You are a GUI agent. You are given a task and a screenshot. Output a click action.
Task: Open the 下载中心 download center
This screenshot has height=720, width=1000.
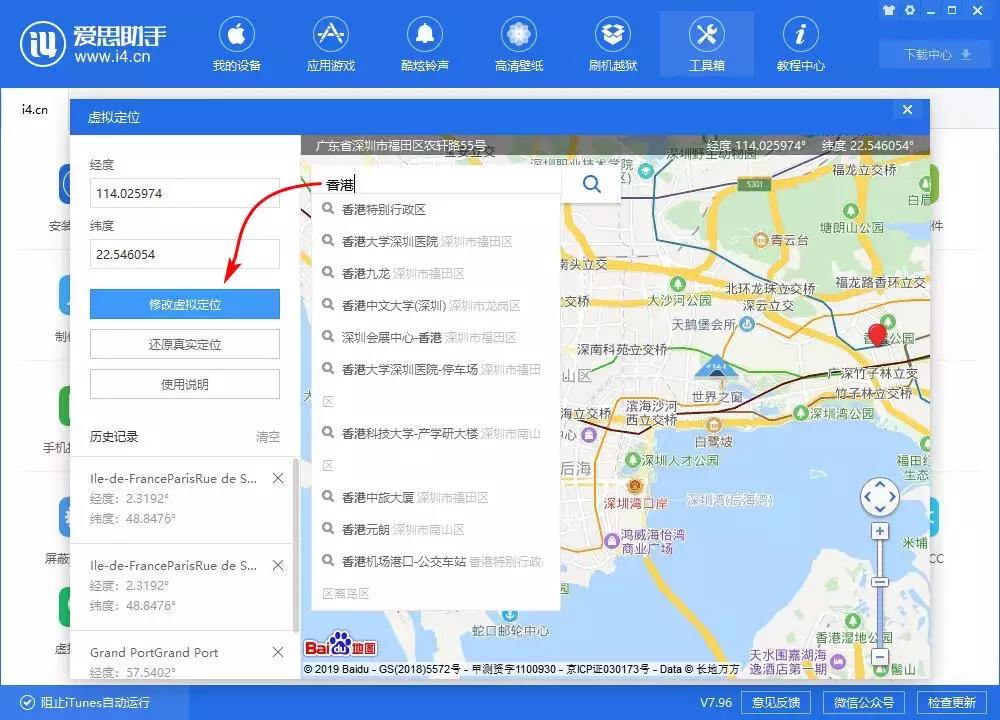click(x=932, y=55)
